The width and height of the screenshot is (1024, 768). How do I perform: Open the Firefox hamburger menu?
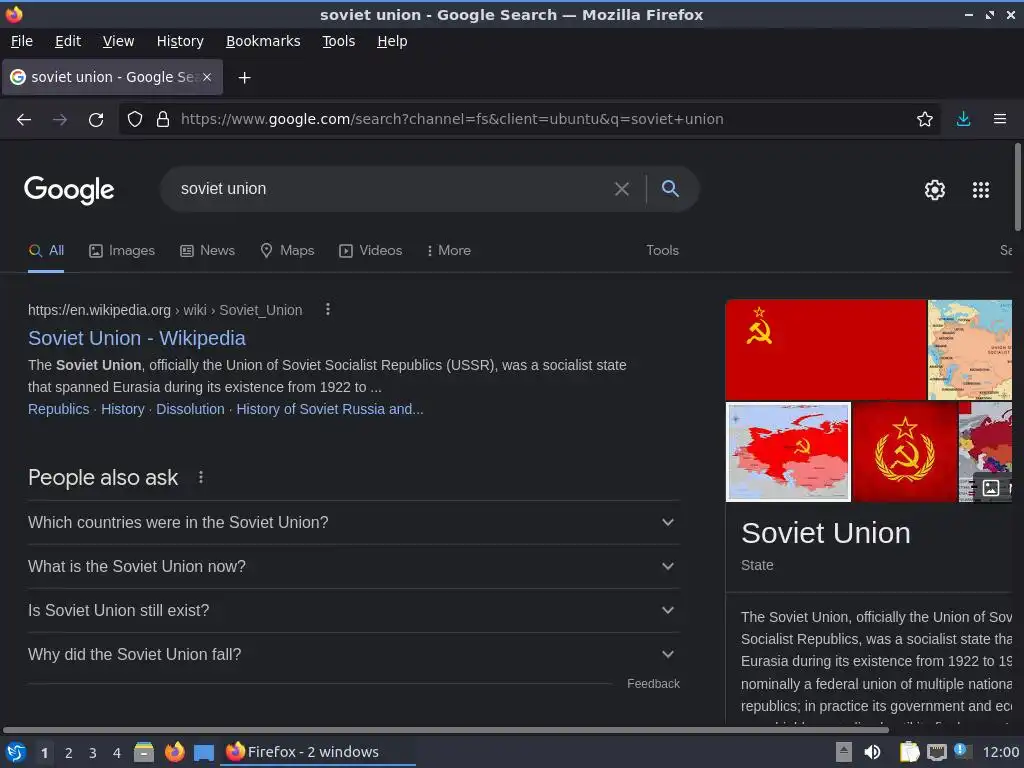tap(1000, 119)
